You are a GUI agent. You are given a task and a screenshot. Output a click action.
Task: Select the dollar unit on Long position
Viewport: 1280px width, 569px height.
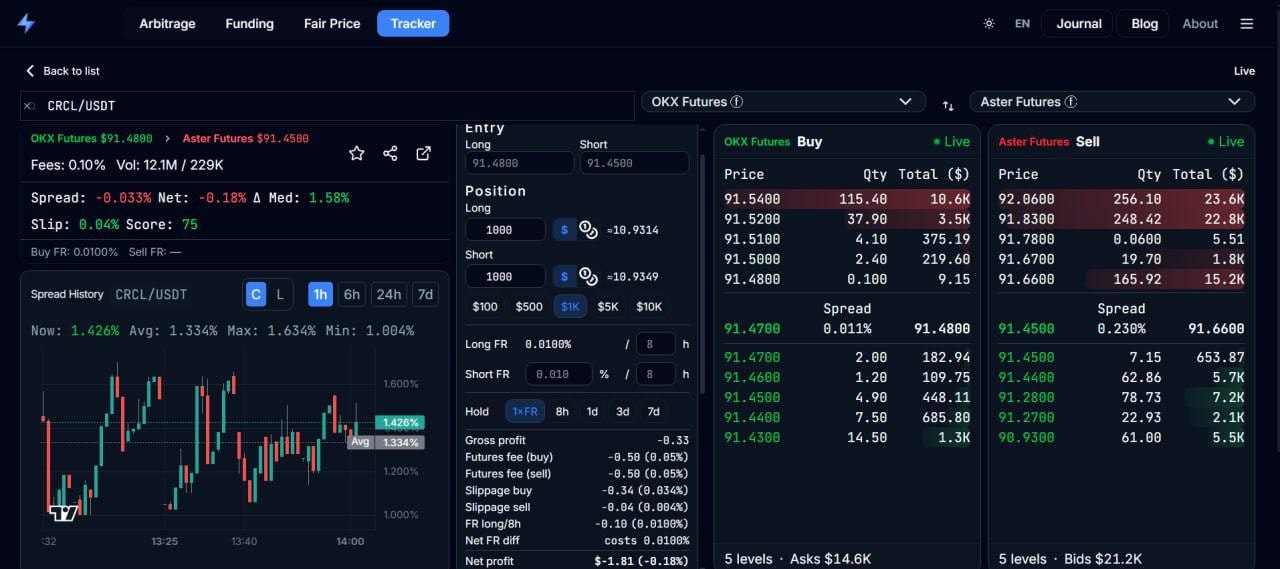[x=564, y=230]
